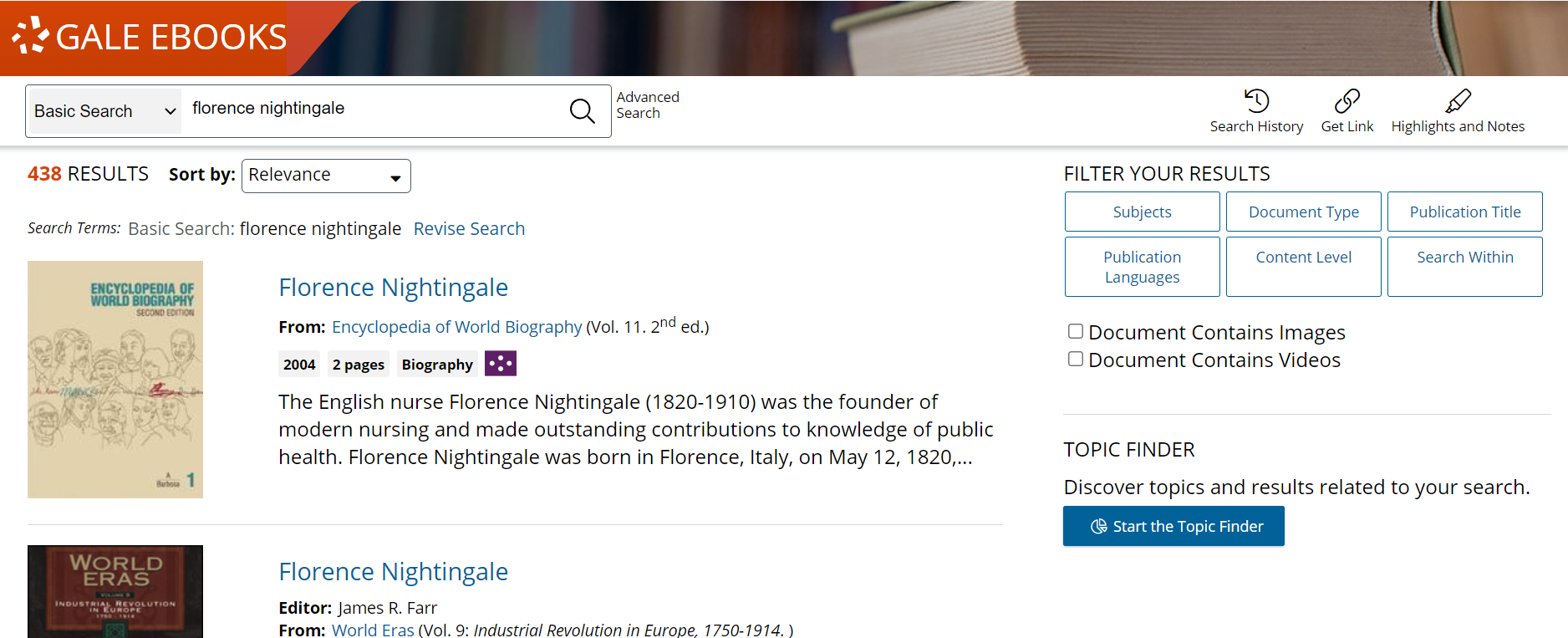Click the Gale Ebooks logo
The image size is (1568, 638).
[x=150, y=38]
